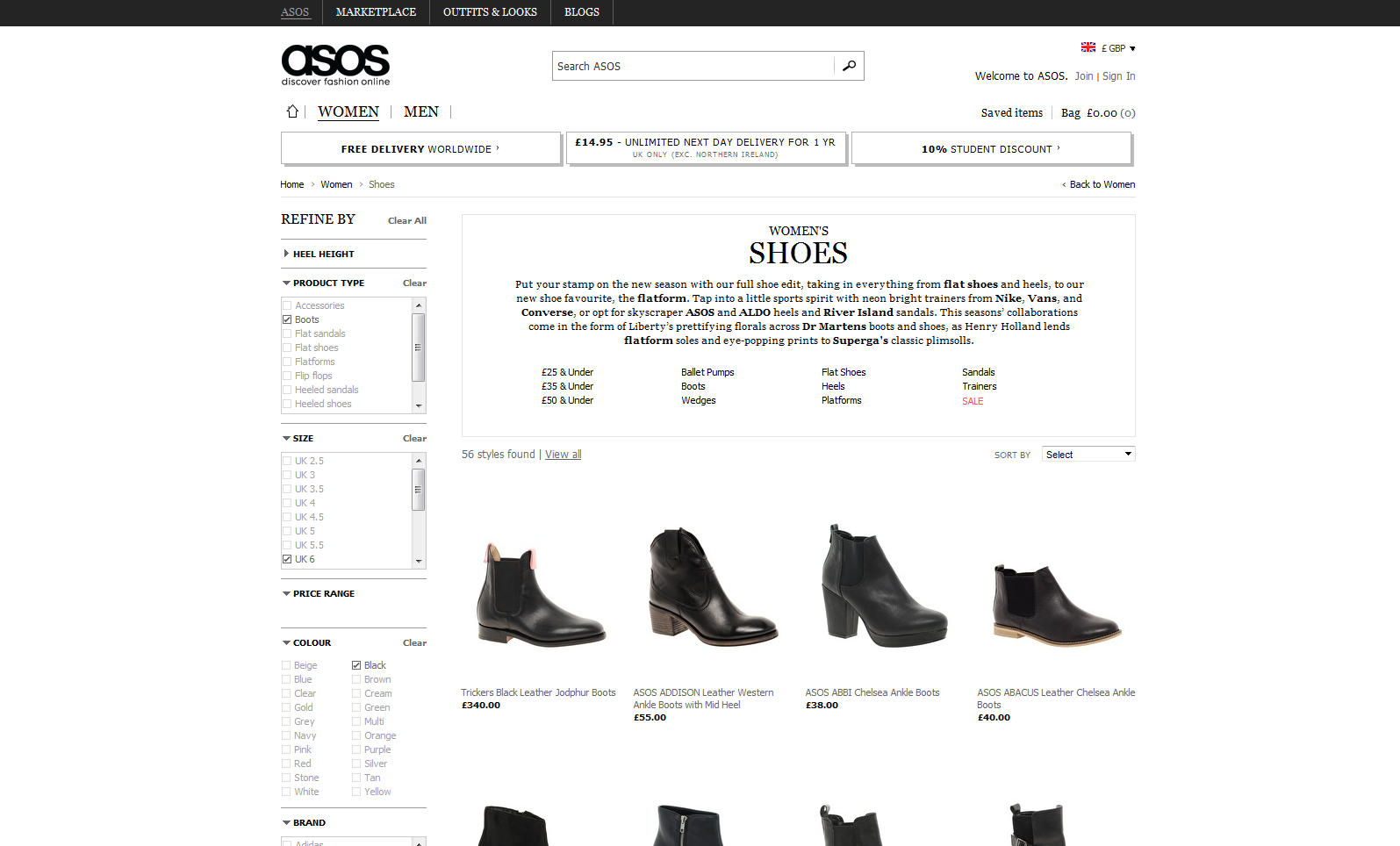Image resolution: width=1400 pixels, height=846 pixels.
Task: Collapse the Size filter section
Action: [298, 438]
